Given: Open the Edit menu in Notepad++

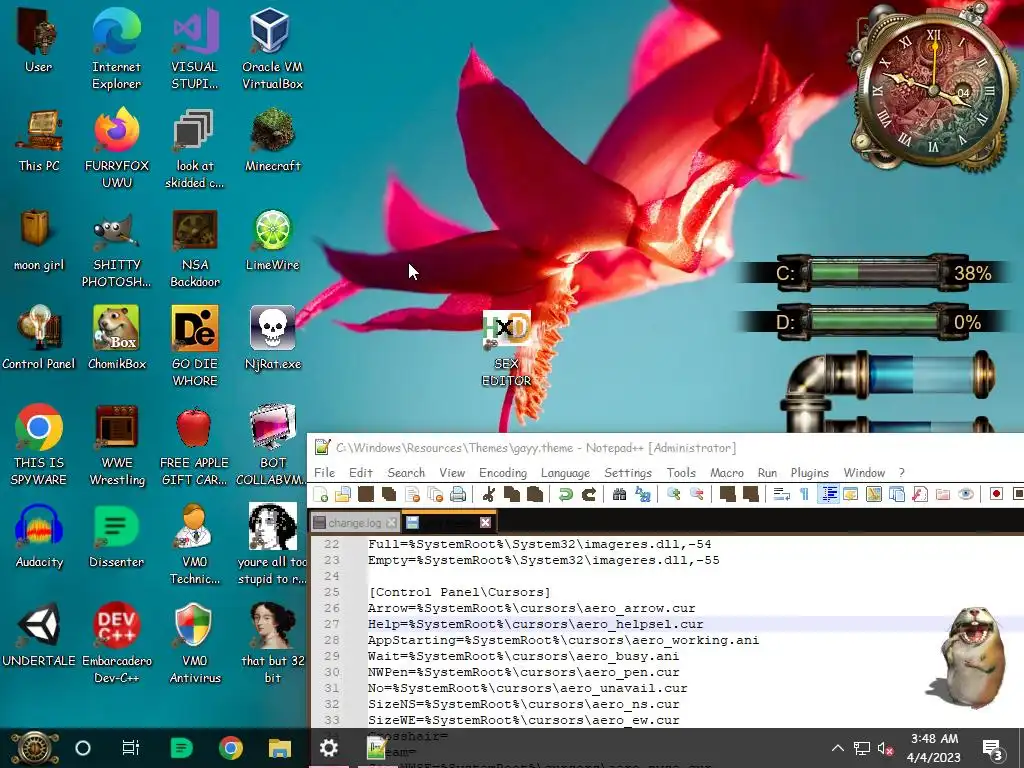Looking at the screenshot, I should pos(360,472).
